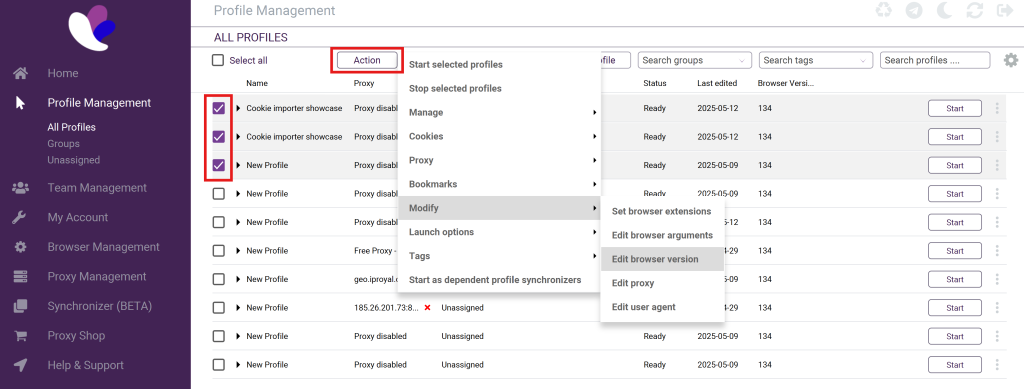Click the Action button
Screen dimensions: 1024x389
click(x=367, y=60)
